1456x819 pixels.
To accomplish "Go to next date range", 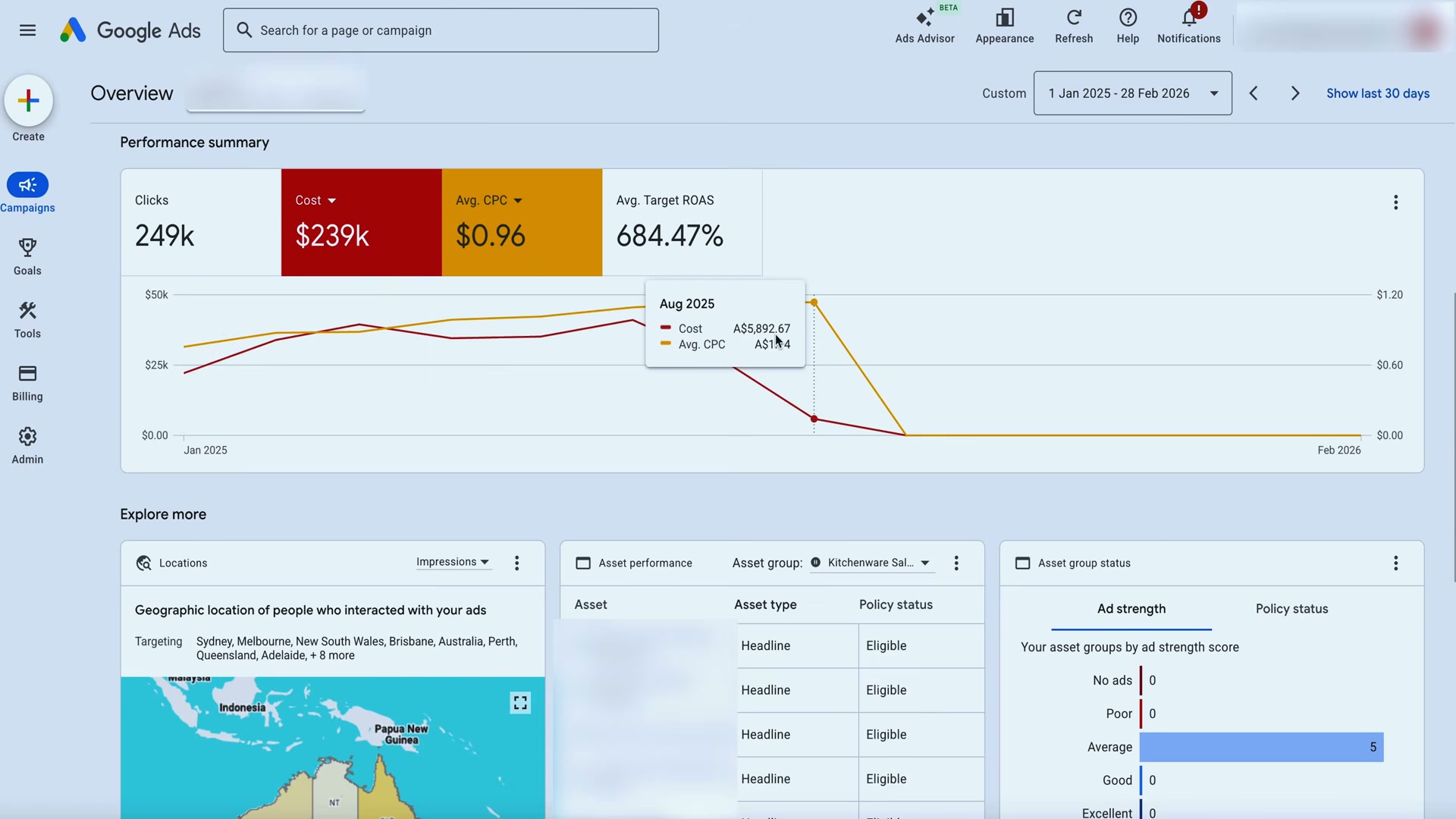I will click(x=1295, y=93).
